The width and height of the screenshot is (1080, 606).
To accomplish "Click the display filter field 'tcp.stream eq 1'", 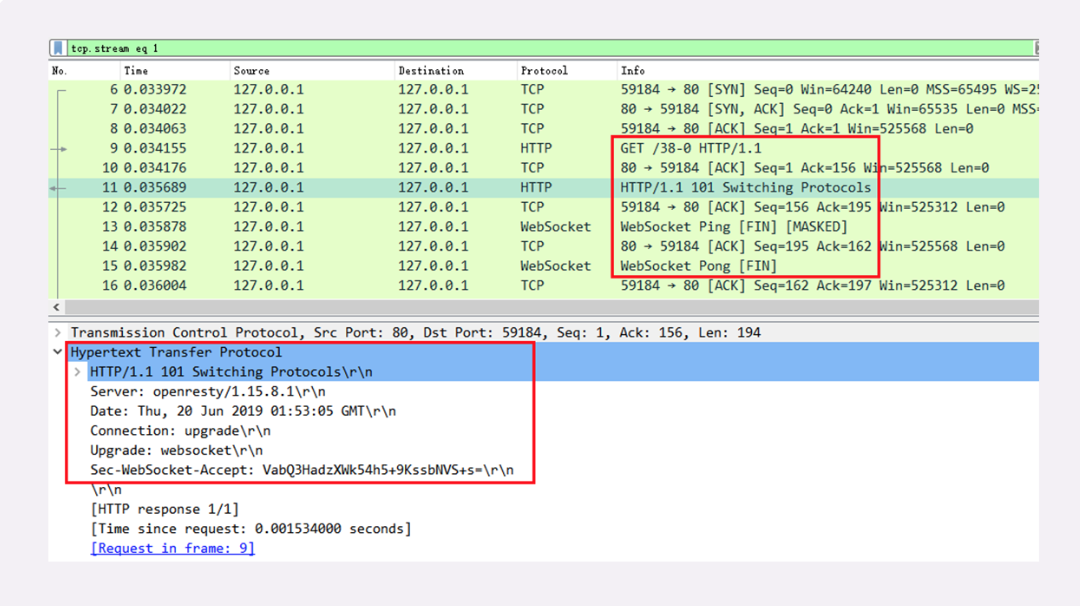I will [x=550, y=48].
